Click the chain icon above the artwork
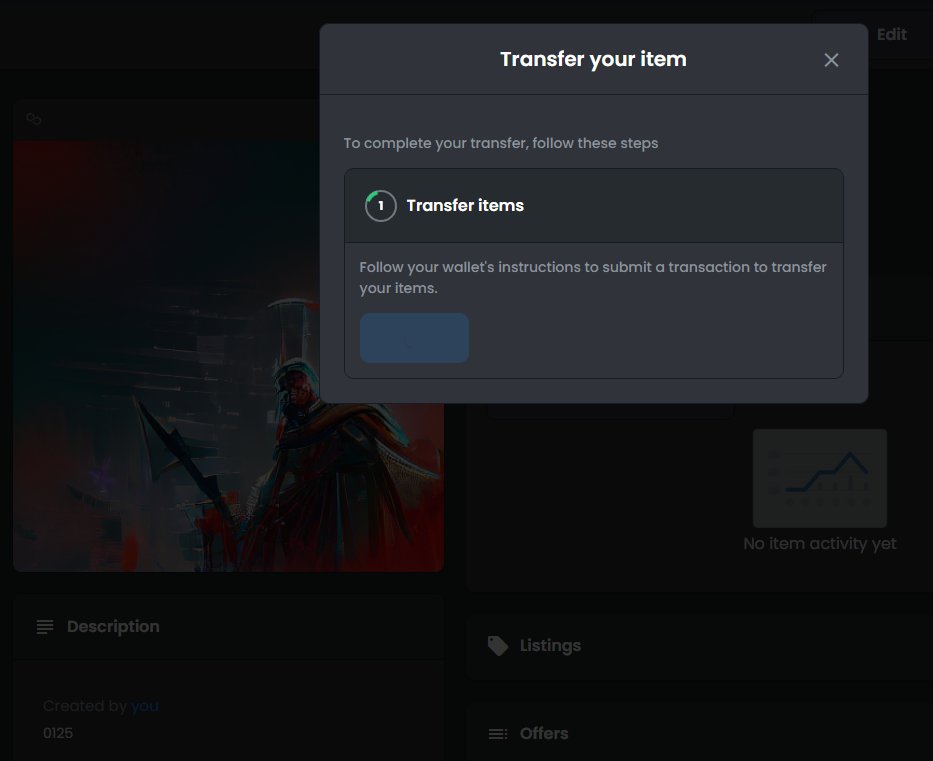The image size is (933, 761). pos(34,119)
